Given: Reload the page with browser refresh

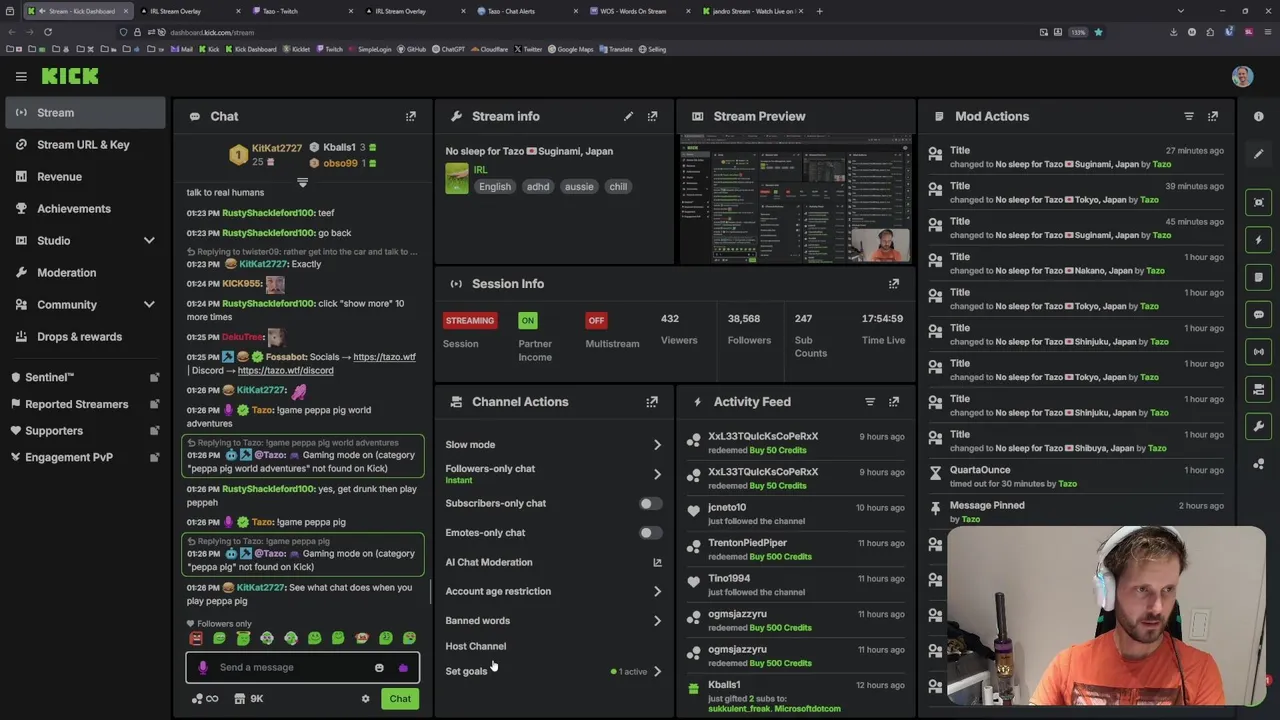Looking at the screenshot, I should [47, 32].
